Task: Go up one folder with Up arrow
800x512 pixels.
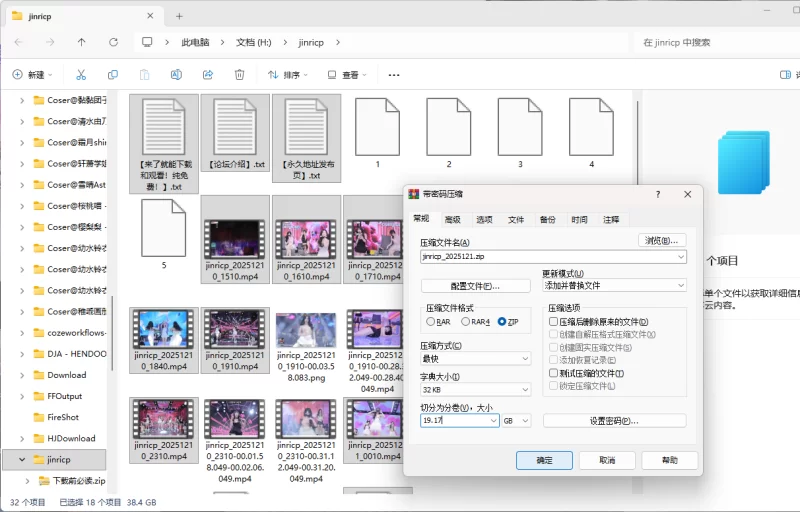Action: (81, 42)
